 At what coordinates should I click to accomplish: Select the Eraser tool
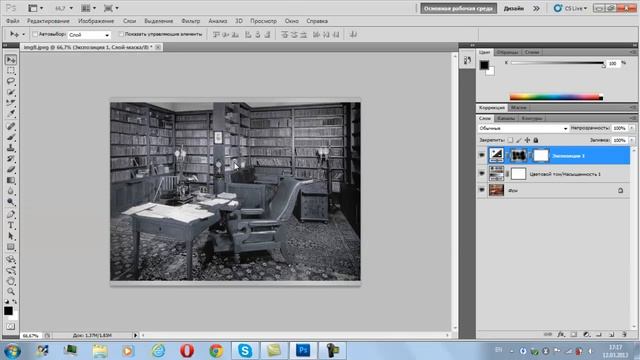pyautogui.click(x=11, y=169)
